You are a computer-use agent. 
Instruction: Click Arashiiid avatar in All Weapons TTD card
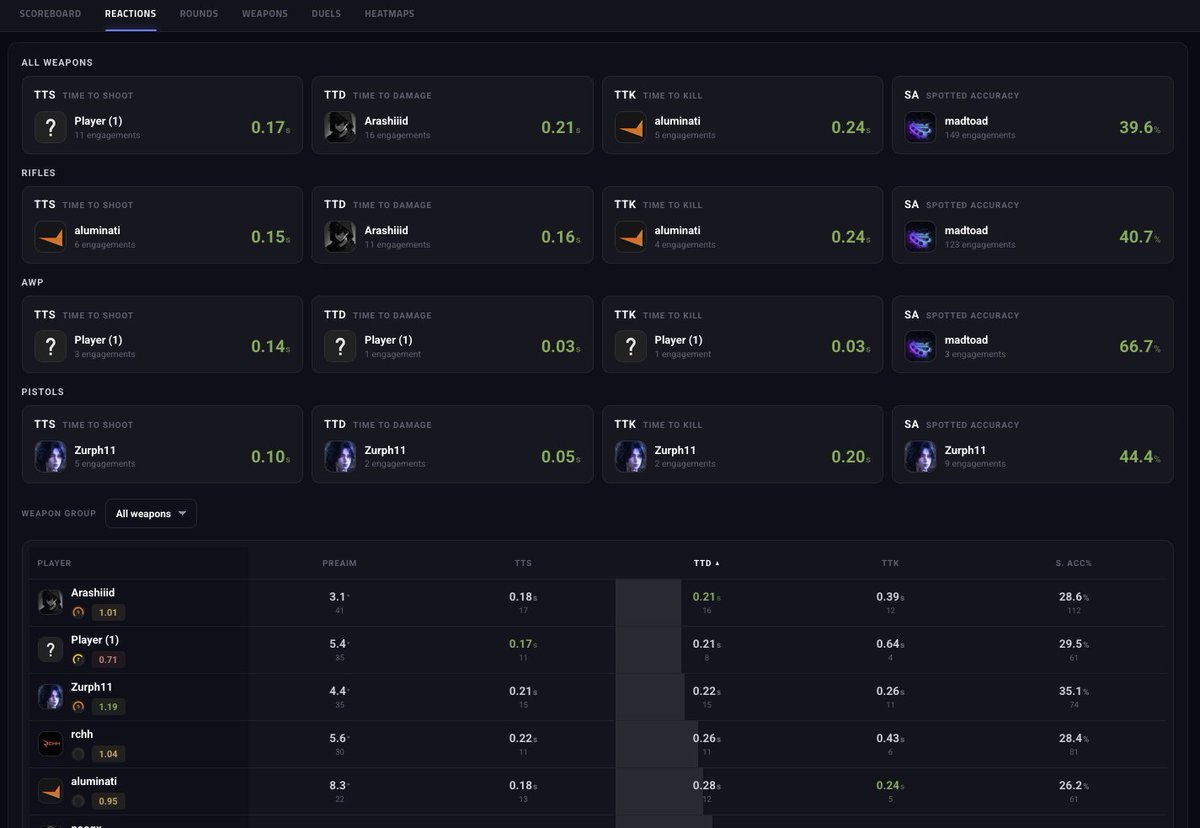click(340, 127)
